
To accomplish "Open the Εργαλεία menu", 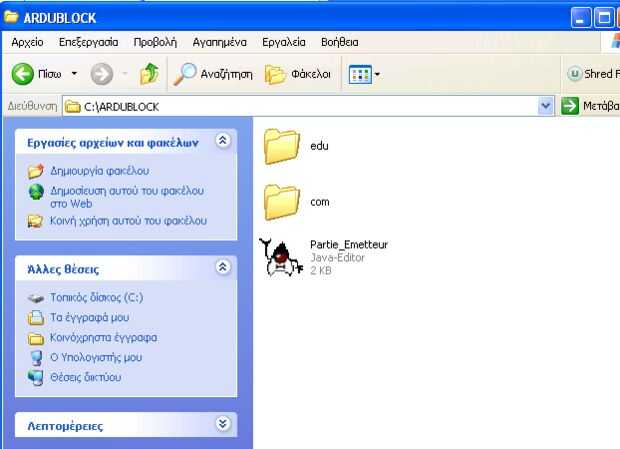I will click(284, 42).
